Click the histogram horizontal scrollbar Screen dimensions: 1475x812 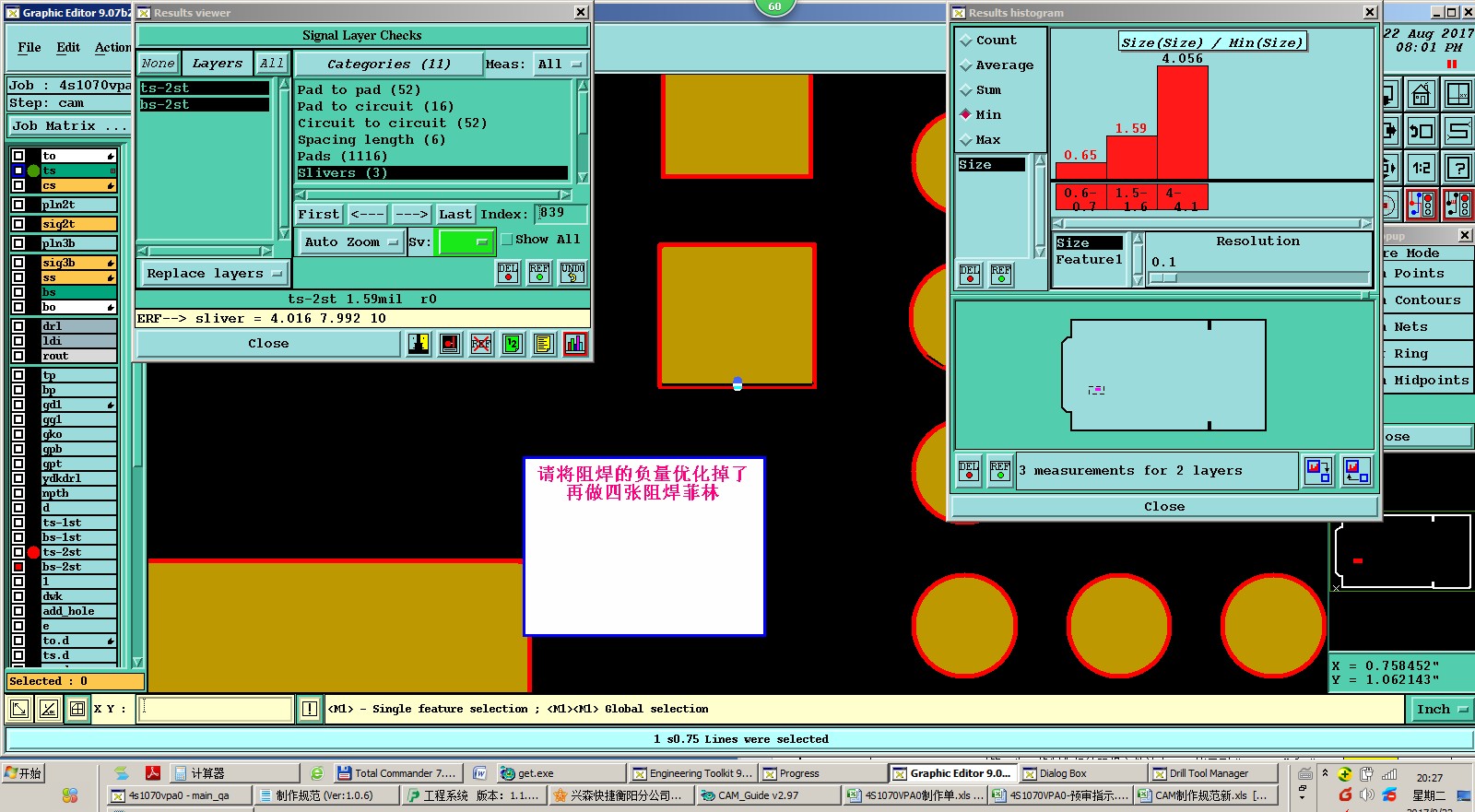(x=1211, y=223)
